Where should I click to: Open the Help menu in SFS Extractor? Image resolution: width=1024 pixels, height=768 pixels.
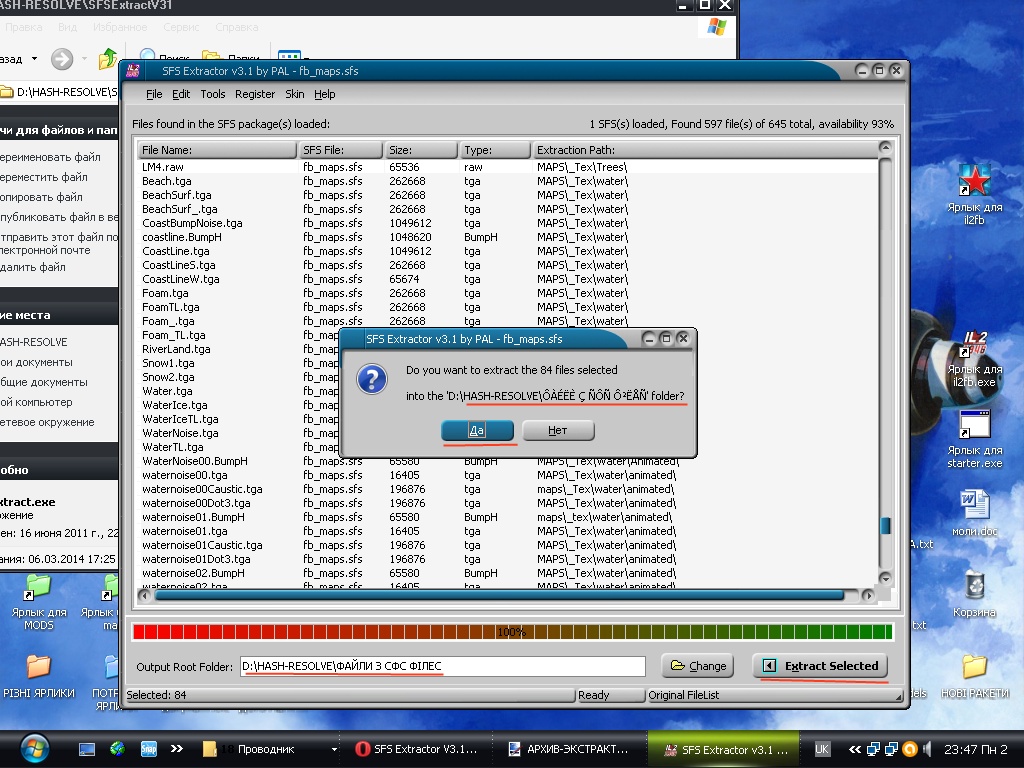(x=325, y=94)
